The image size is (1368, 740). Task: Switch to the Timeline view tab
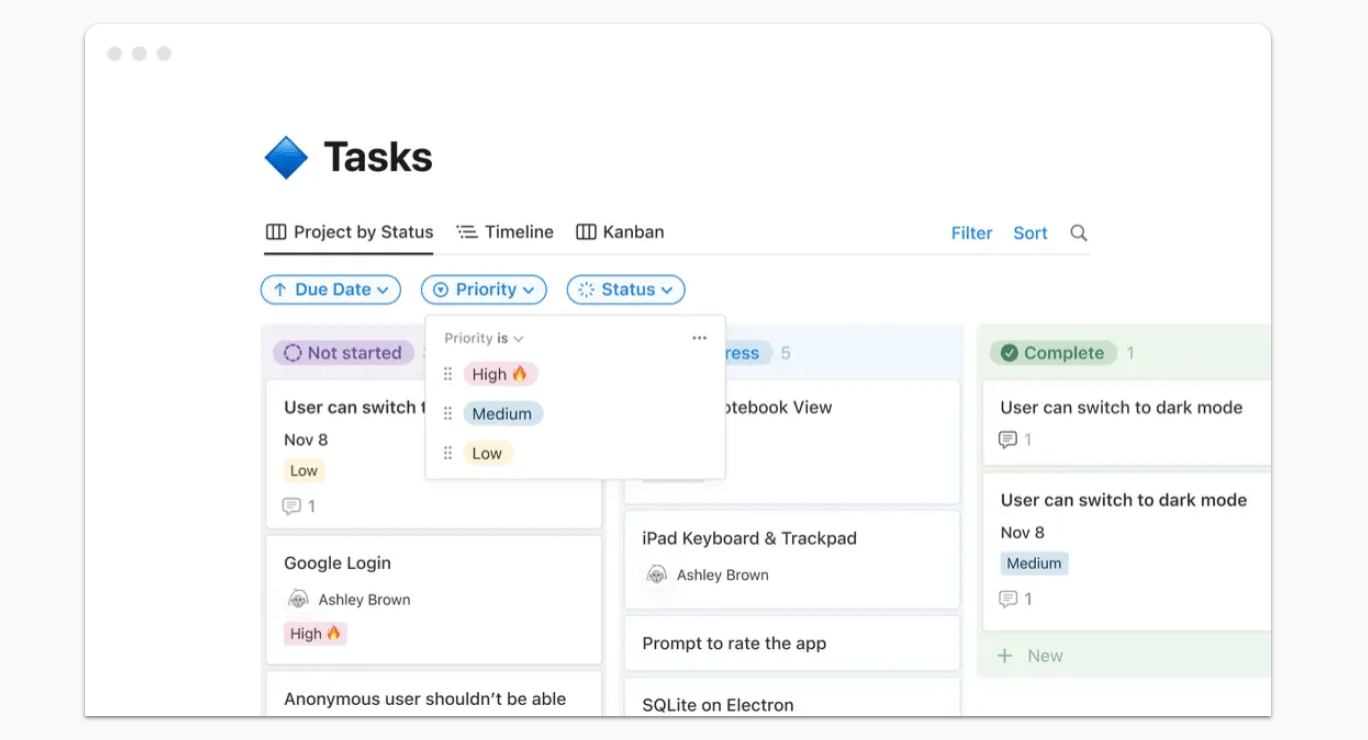(505, 232)
